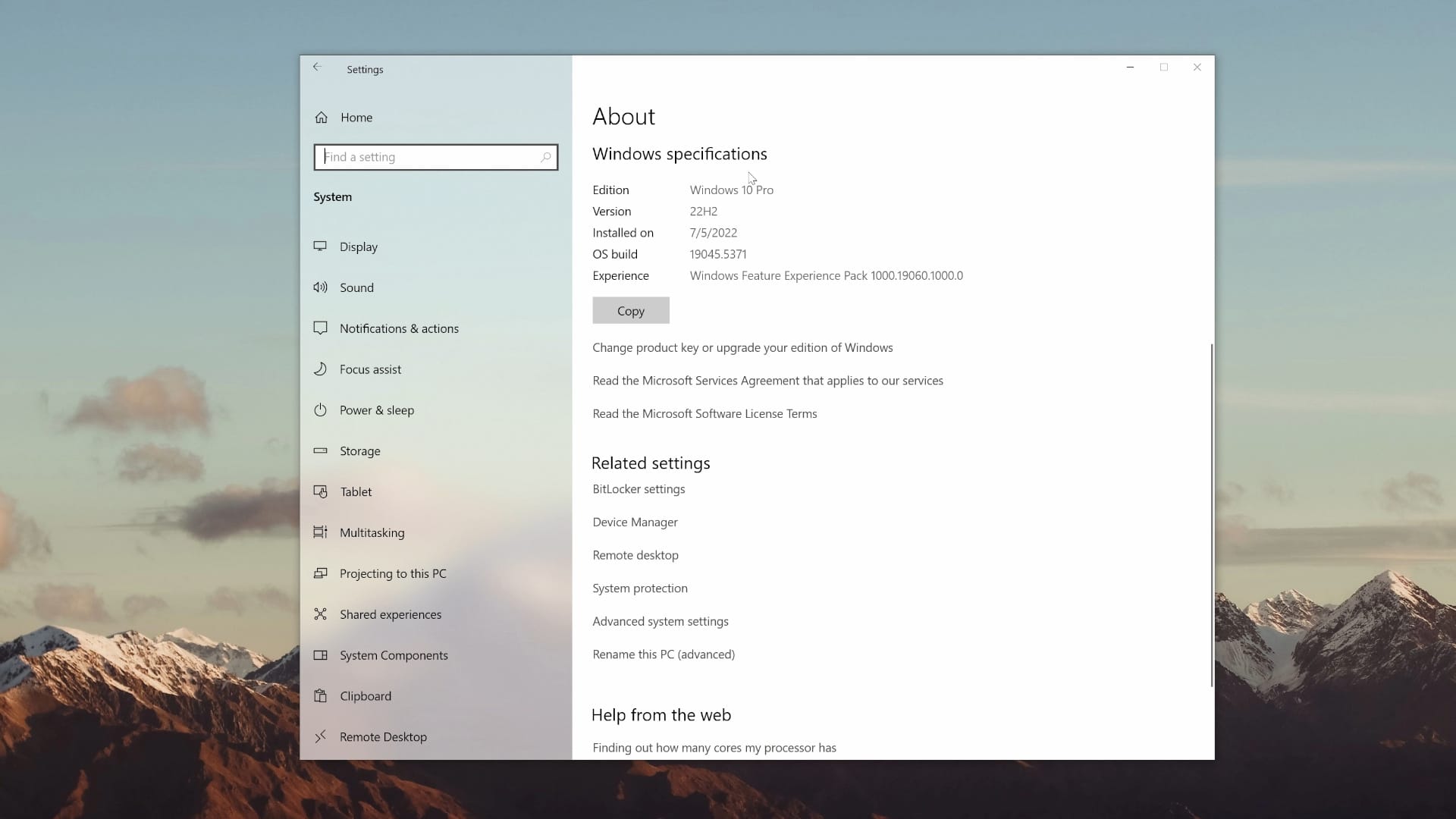The image size is (1456, 819).
Task: Read the Microsoft Software License Terms
Action: click(x=704, y=413)
